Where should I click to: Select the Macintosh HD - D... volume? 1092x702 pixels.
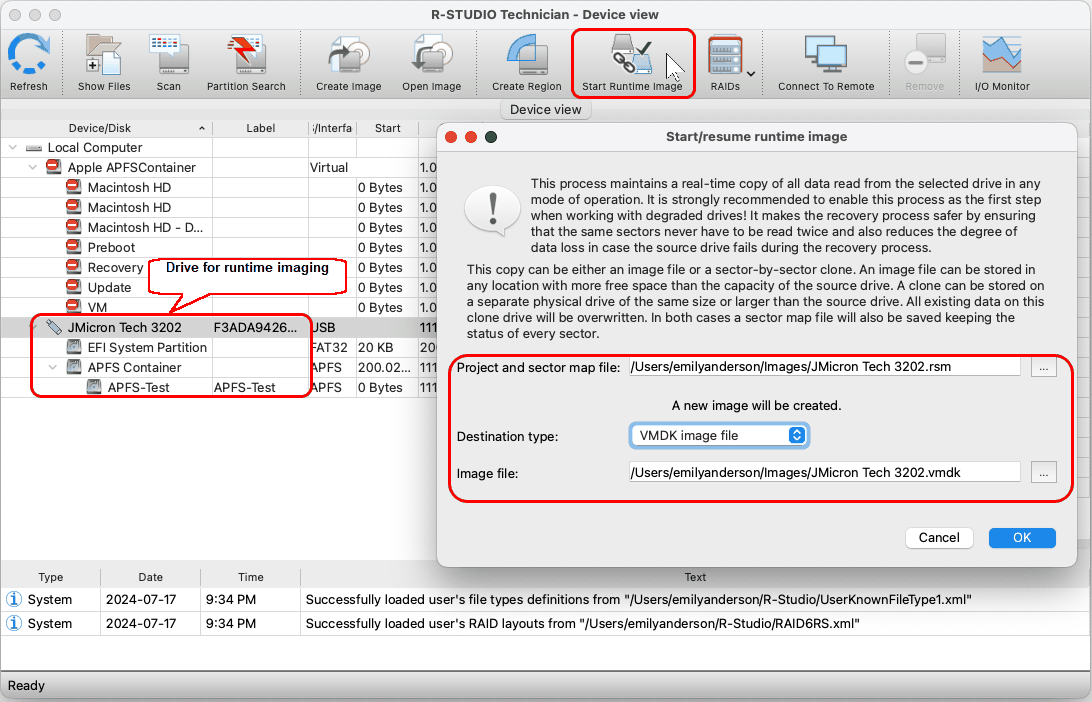146,227
